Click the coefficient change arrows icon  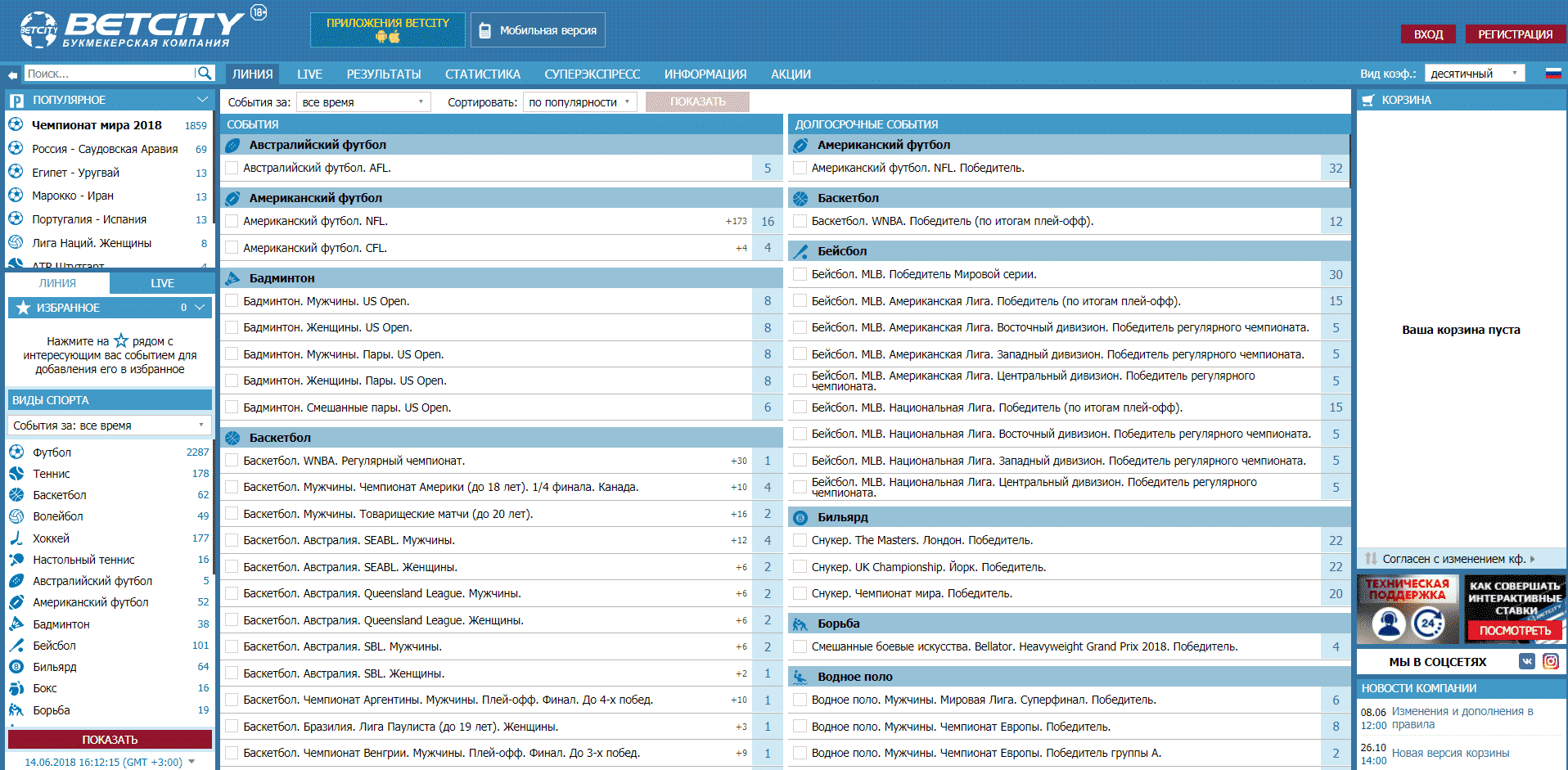coord(1370,559)
